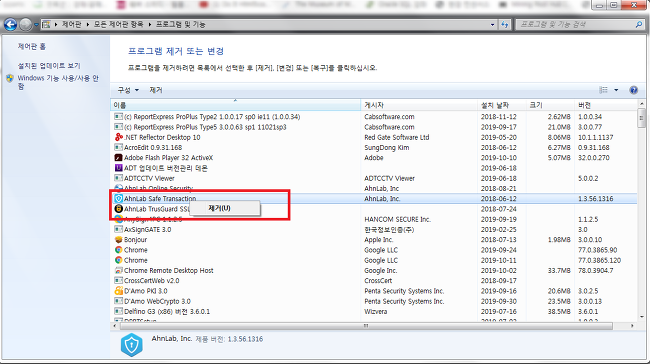Sort by the 크기 column header

point(550,105)
